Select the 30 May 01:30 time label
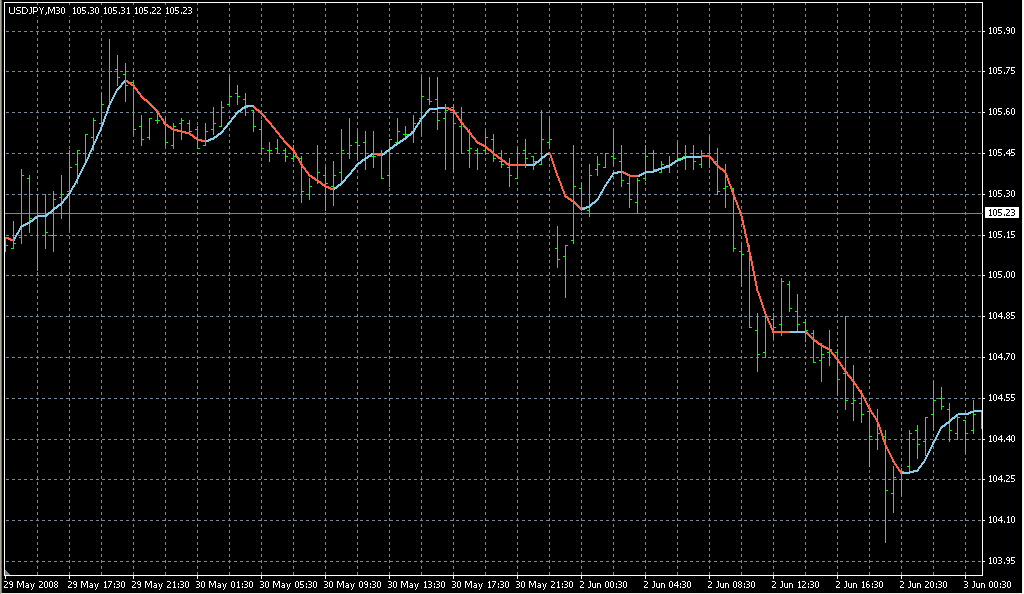Viewport: 1024px width, 594px height. tap(223, 584)
